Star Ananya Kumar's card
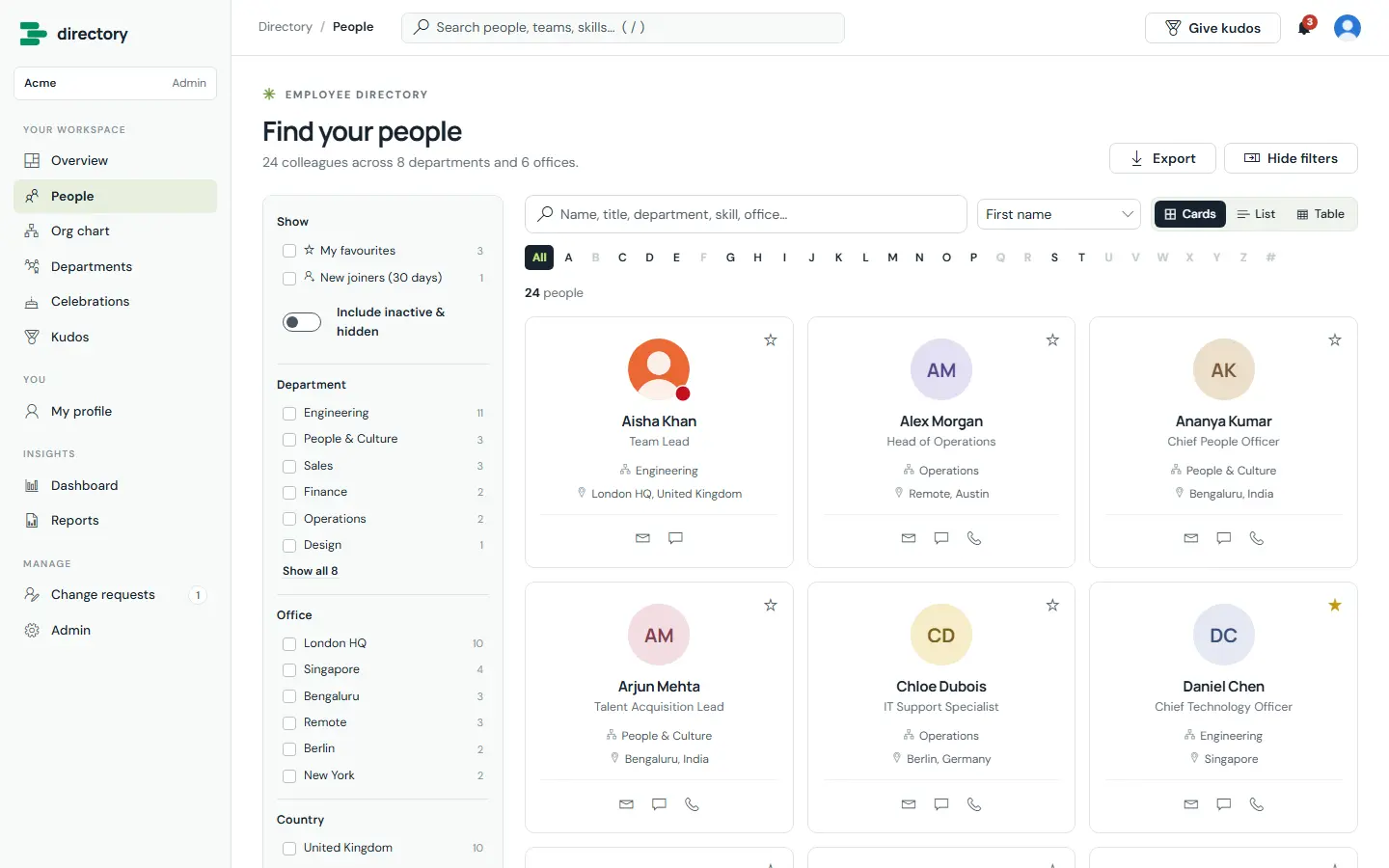The image size is (1389, 868). tap(1335, 339)
